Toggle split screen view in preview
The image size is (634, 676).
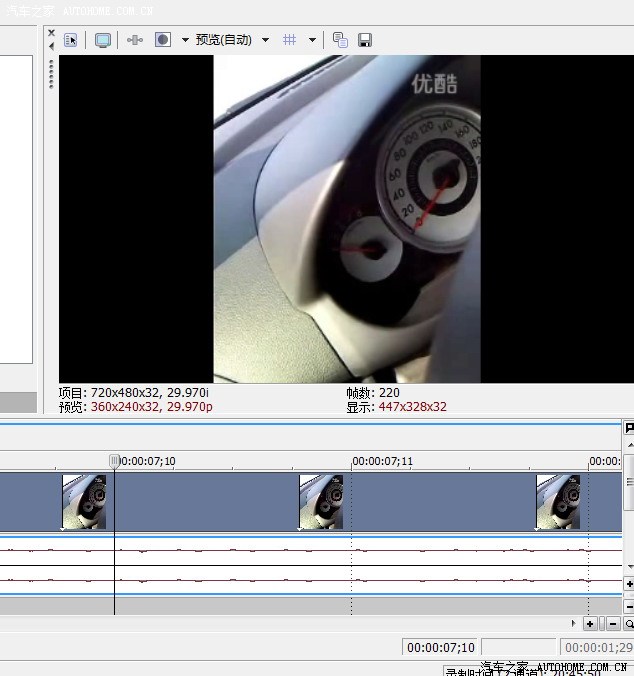pos(162,40)
